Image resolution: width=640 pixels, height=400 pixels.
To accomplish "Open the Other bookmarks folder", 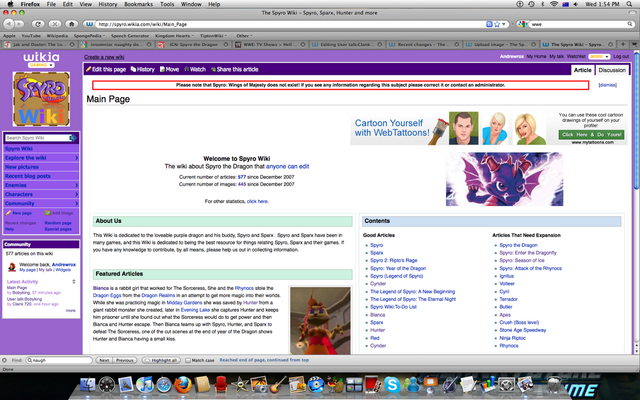I will point(244,36).
